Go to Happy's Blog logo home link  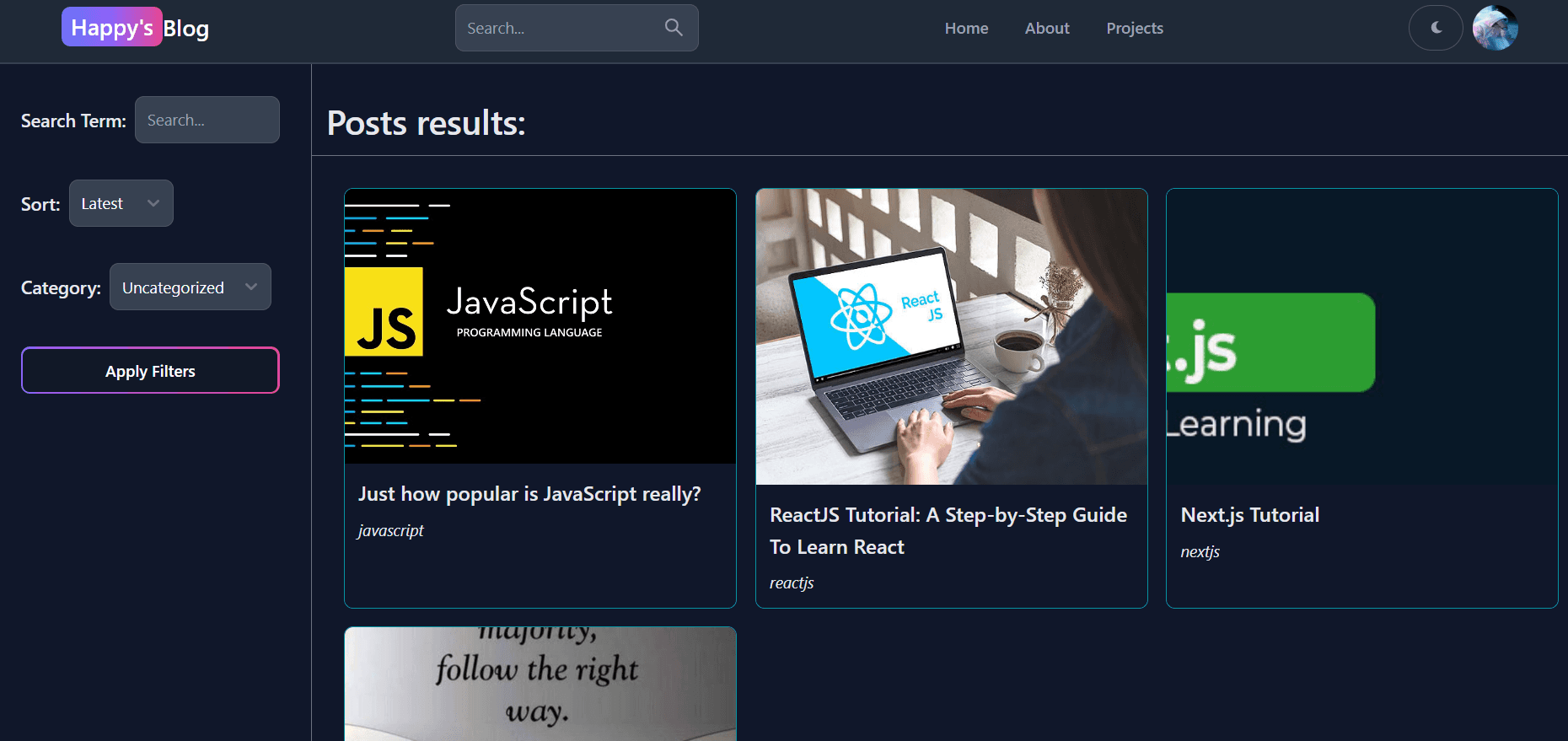tap(136, 28)
